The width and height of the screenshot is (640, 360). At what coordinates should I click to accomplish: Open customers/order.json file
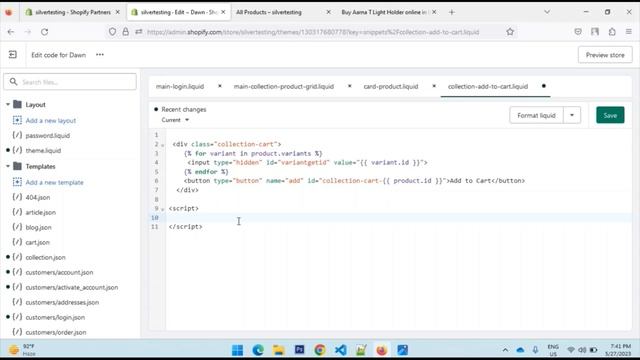pos(56,332)
